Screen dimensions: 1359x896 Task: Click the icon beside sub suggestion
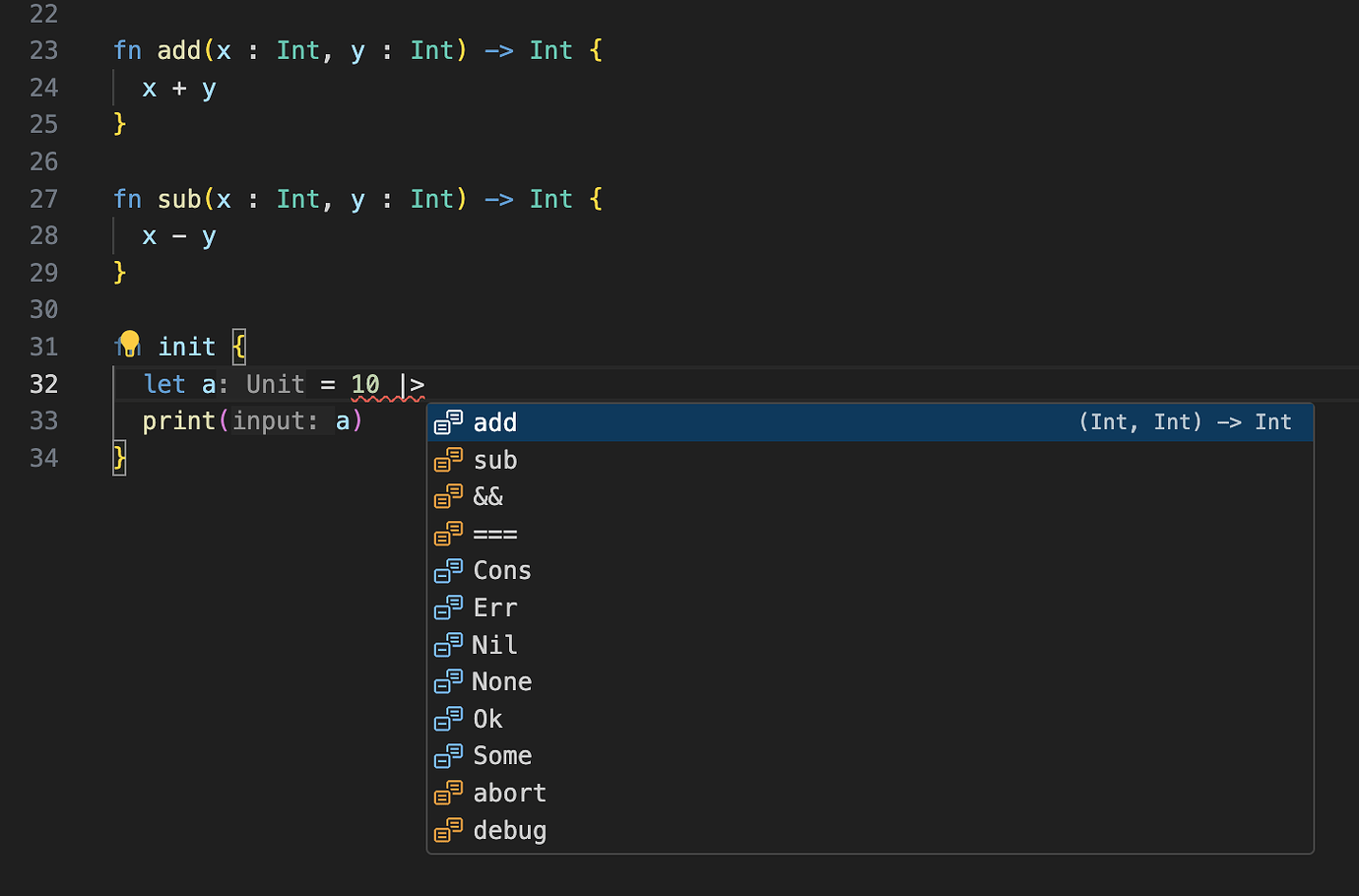point(448,460)
